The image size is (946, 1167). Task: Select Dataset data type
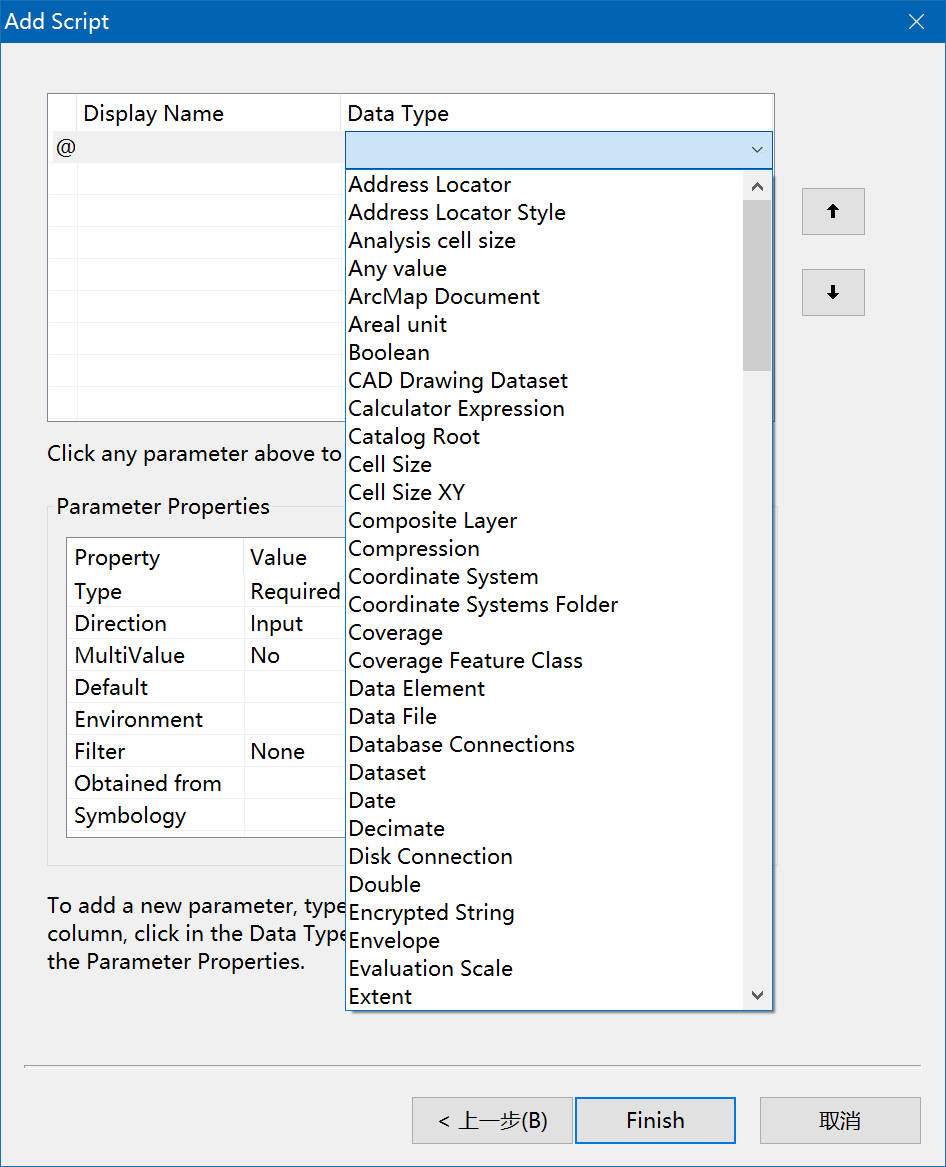point(544,773)
